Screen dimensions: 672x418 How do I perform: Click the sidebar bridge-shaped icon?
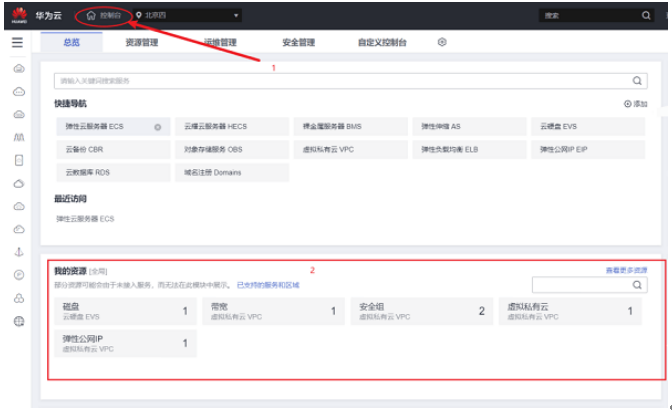point(19,137)
